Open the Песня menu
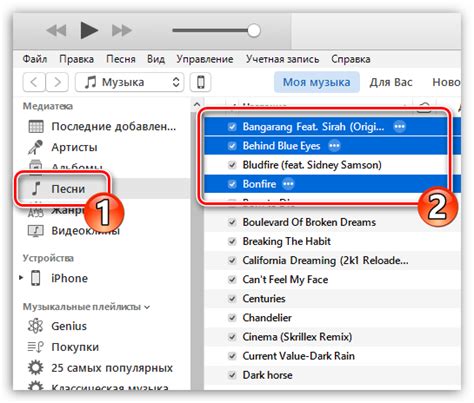The image size is (474, 403). tap(121, 59)
